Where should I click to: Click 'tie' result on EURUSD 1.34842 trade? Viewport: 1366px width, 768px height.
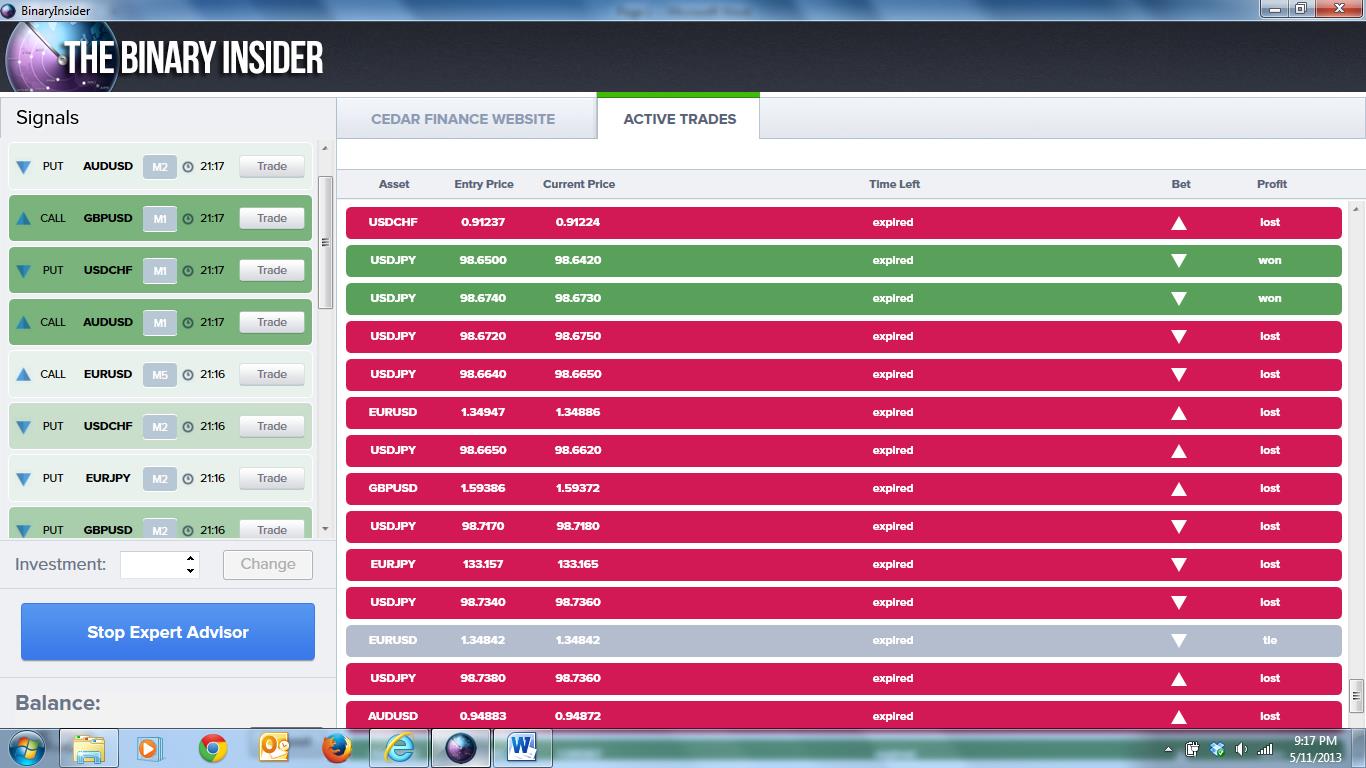(x=1270, y=640)
